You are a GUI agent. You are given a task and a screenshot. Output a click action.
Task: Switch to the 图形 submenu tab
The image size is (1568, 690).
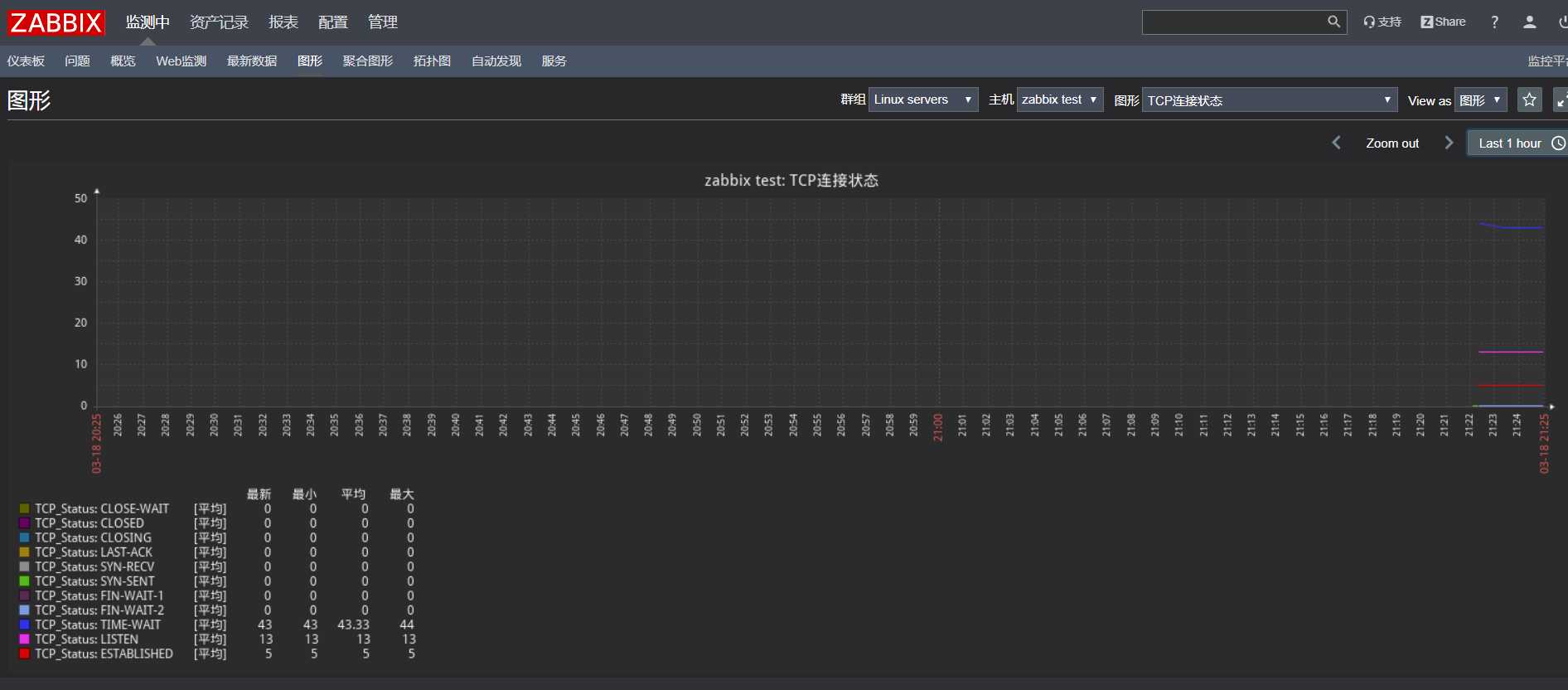point(310,61)
